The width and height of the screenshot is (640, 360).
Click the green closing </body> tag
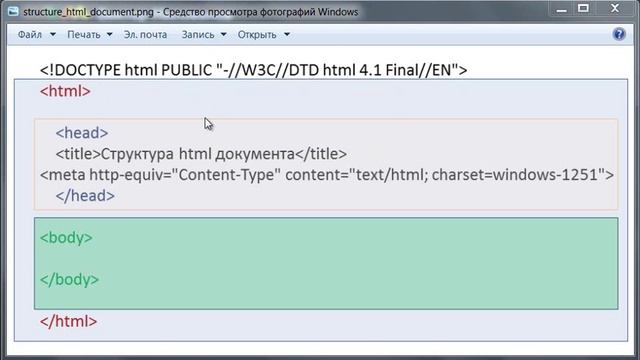(69, 280)
